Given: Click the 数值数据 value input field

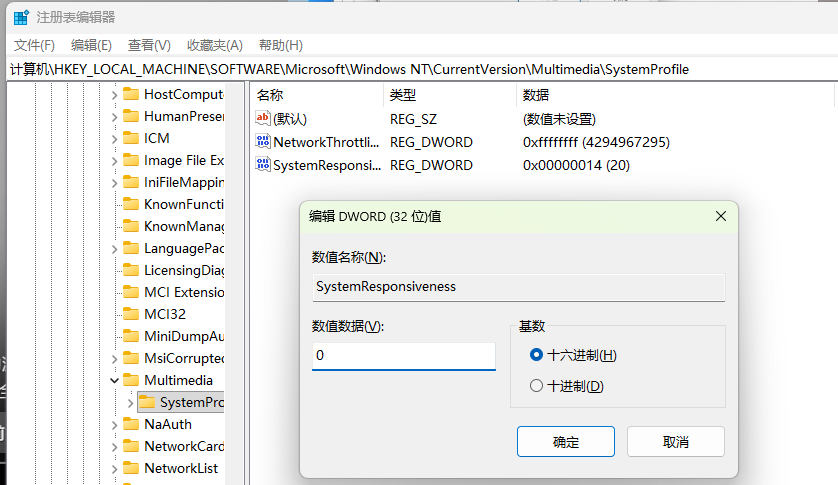Looking at the screenshot, I should [x=404, y=356].
